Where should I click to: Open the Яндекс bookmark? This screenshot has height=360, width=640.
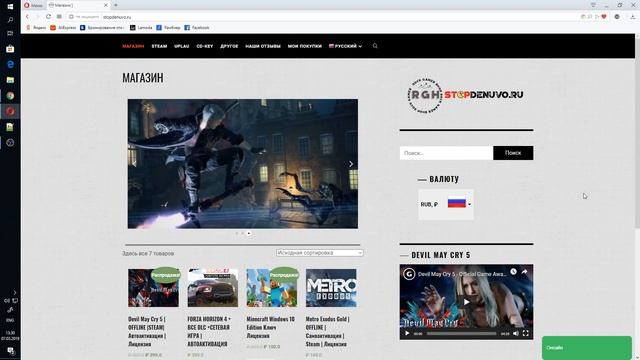36,28
